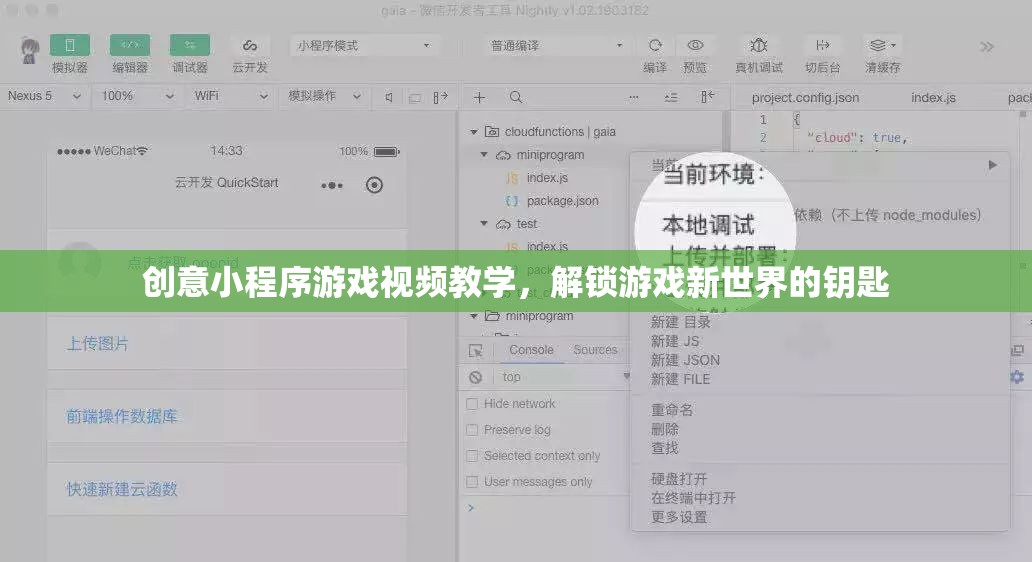Click the 切后台 switch background icon

(x=823, y=45)
